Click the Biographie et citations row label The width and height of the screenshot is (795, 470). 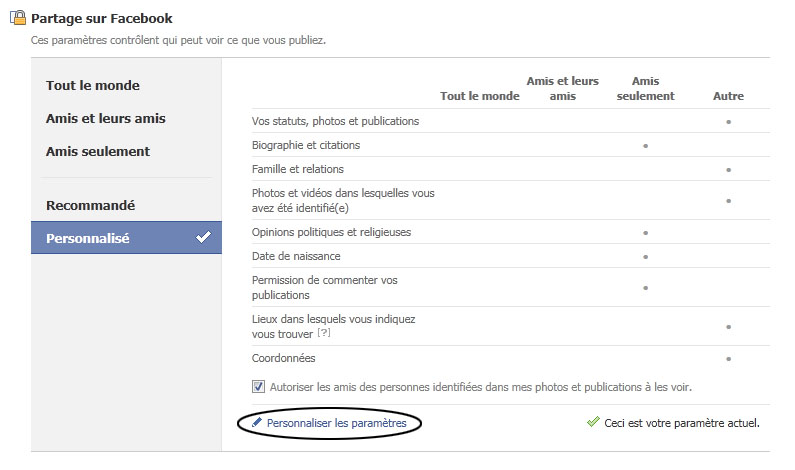coord(306,145)
